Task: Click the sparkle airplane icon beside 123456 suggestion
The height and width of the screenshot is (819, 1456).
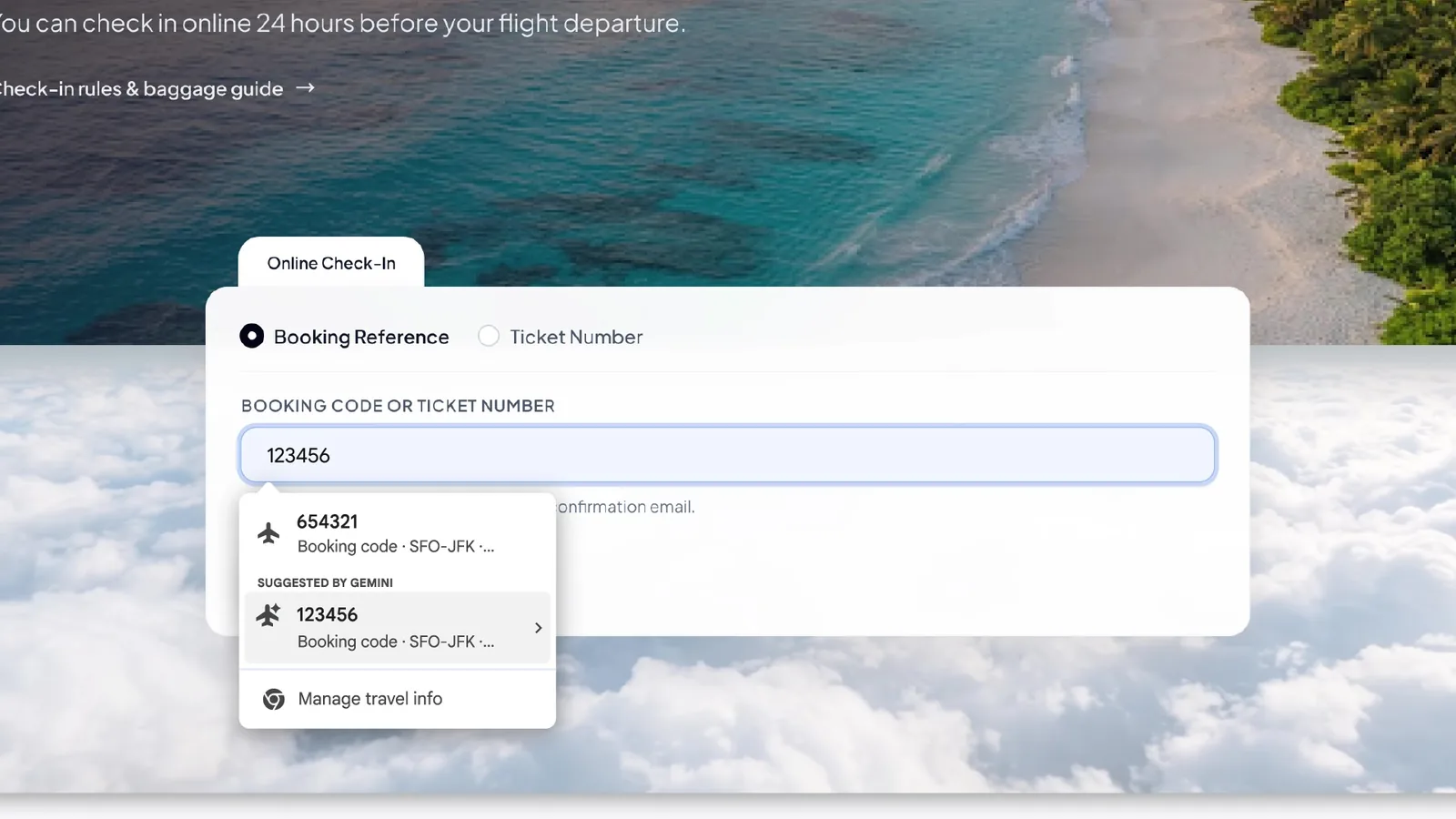Action: point(268,616)
